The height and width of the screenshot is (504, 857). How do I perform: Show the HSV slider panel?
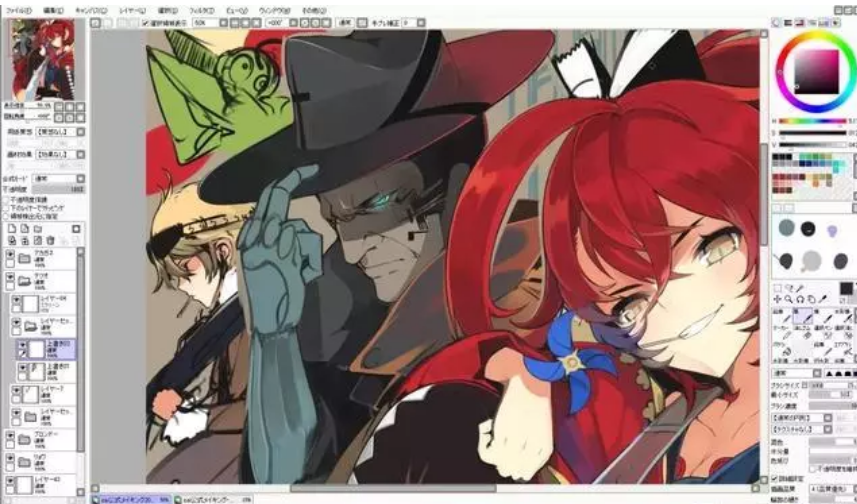point(800,23)
